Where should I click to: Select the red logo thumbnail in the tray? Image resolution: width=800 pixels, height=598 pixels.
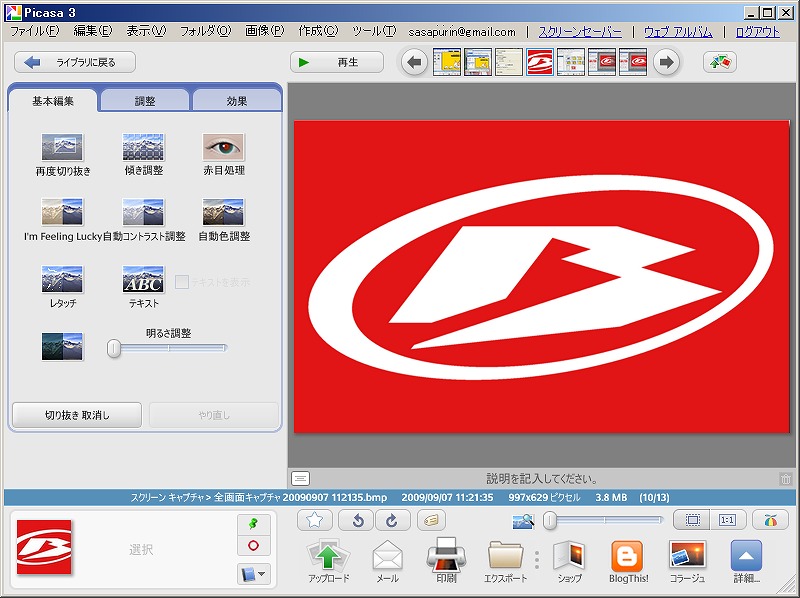[44, 547]
